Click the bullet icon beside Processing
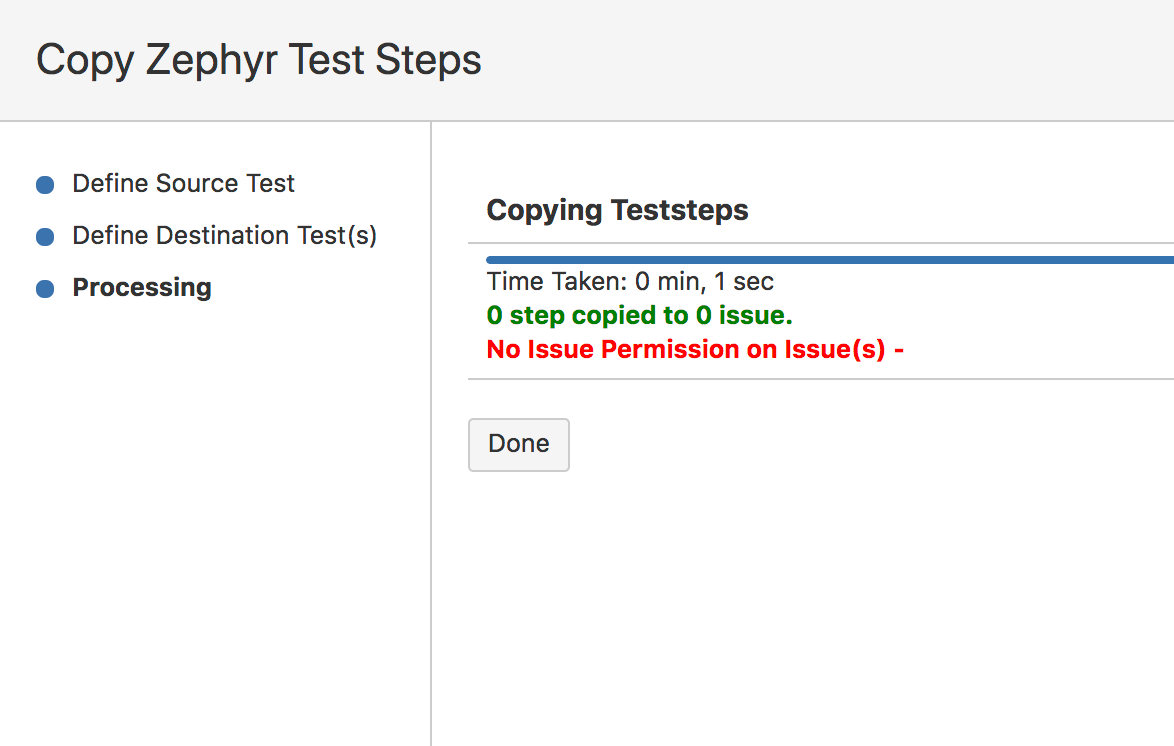This screenshot has height=746, width=1174. pos(42,288)
